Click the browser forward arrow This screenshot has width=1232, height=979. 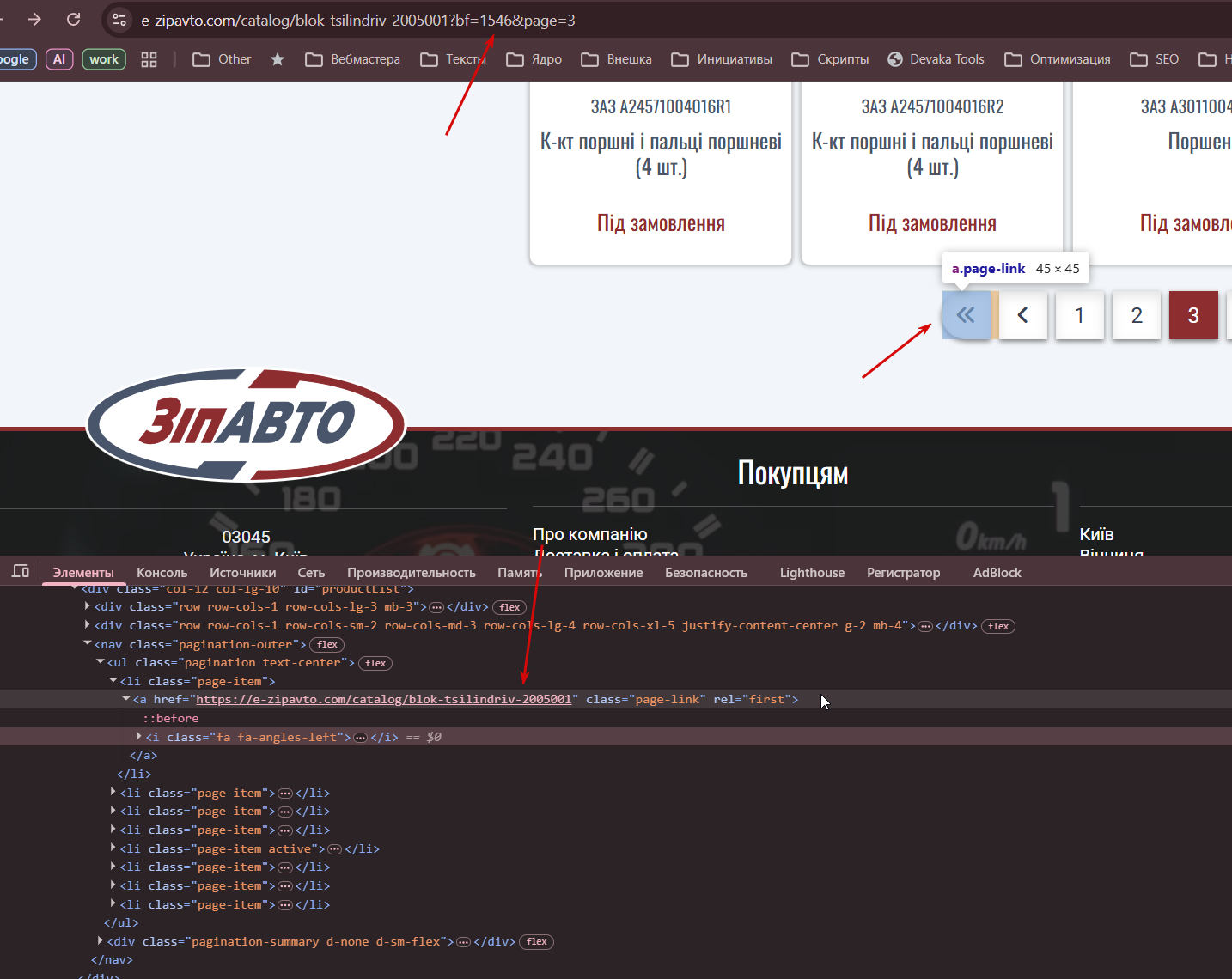coord(34,19)
